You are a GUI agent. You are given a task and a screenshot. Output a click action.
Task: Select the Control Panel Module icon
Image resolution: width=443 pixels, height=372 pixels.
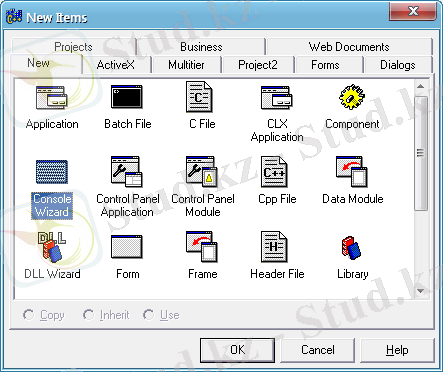pos(202,172)
